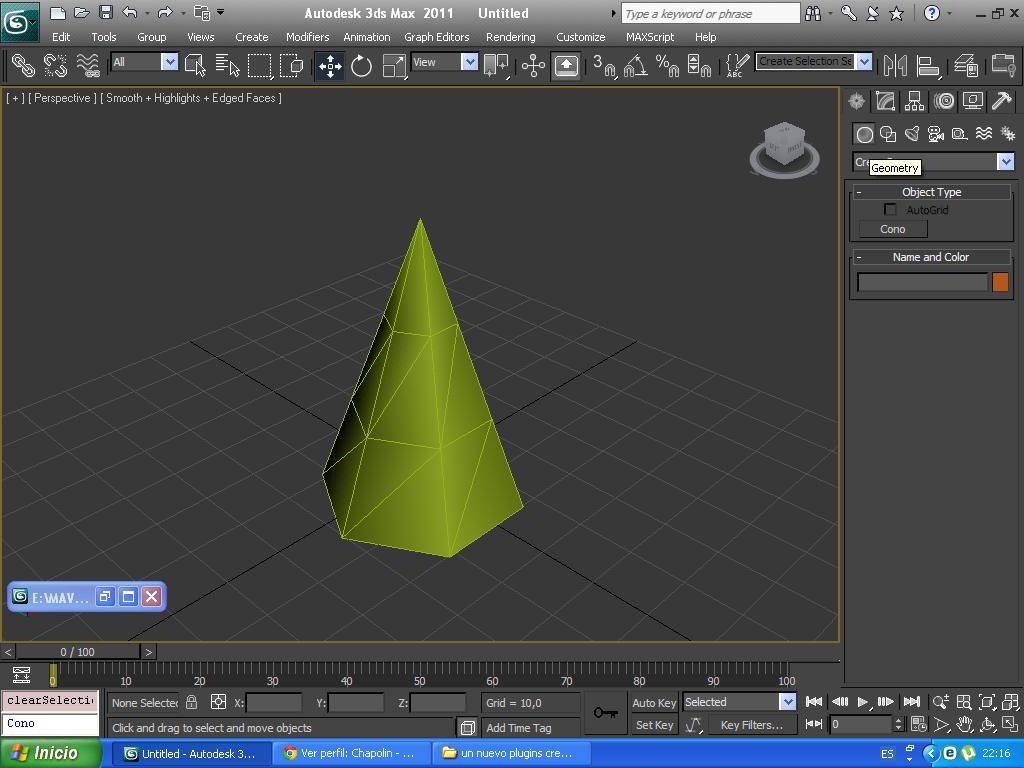The height and width of the screenshot is (768, 1024).
Task: Toggle the selection lock icon
Action: coord(191,702)
